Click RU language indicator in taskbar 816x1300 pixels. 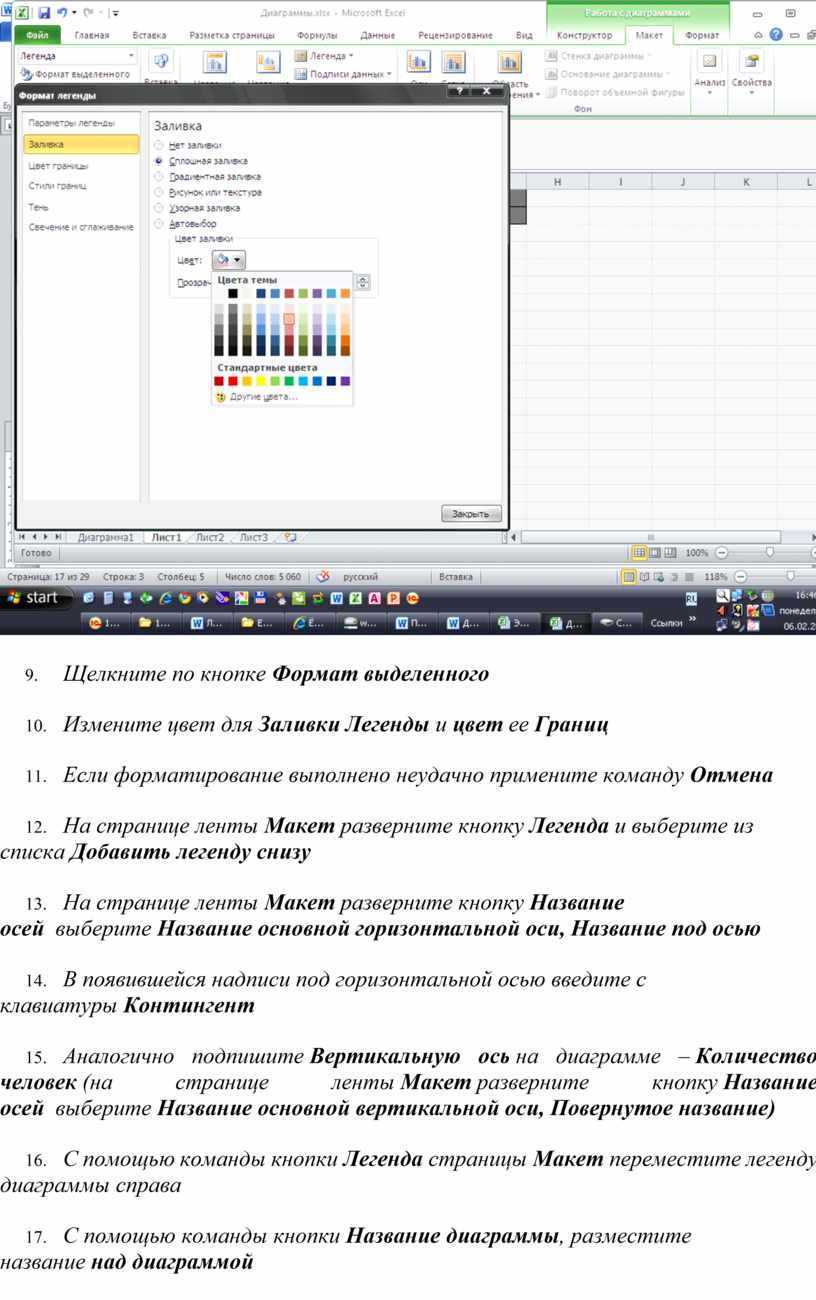pyautogui.click(x=691, y=598)
